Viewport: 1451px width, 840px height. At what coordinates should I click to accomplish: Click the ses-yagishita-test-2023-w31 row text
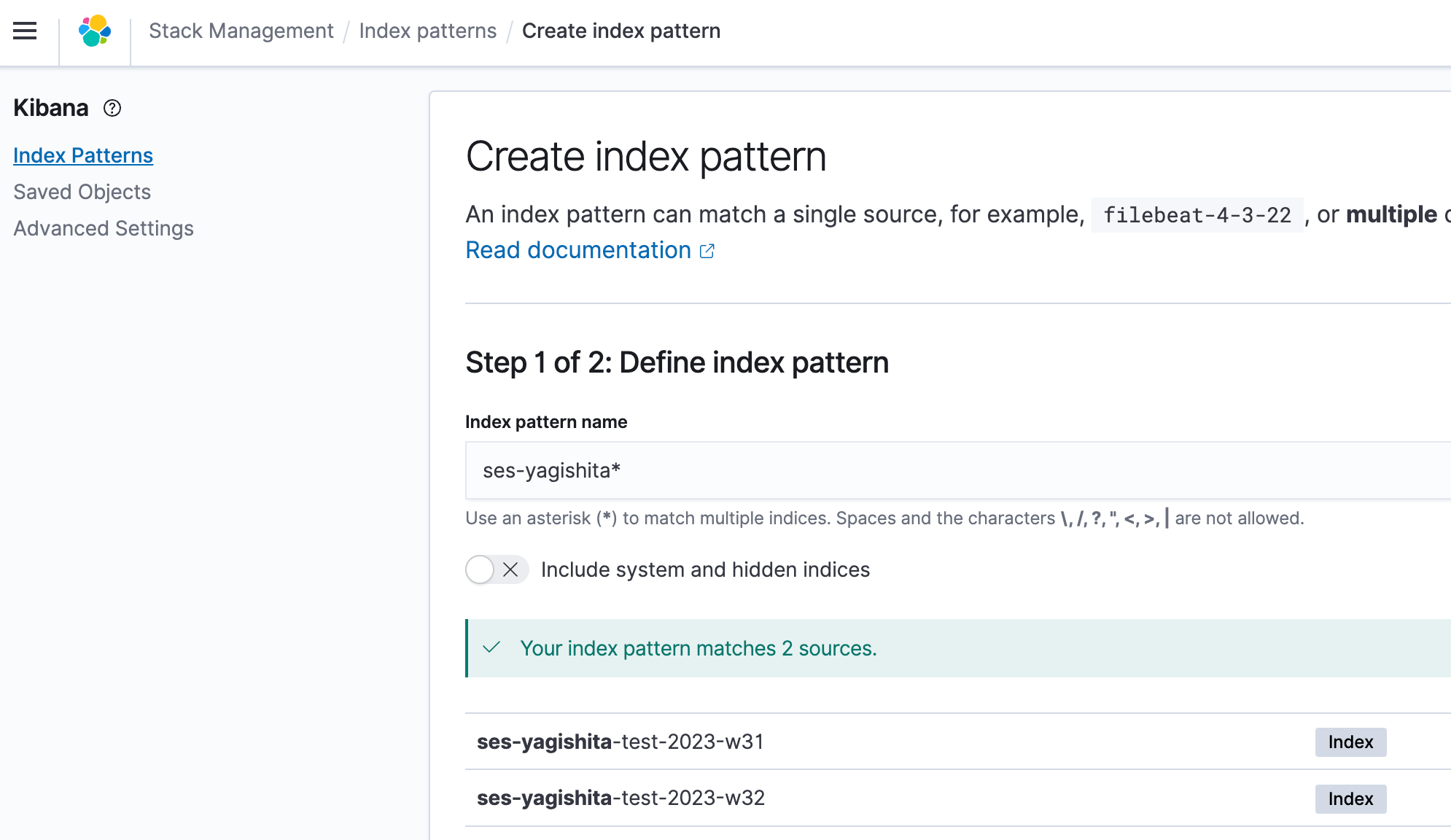pyautogui.click(x=621, y=742)
